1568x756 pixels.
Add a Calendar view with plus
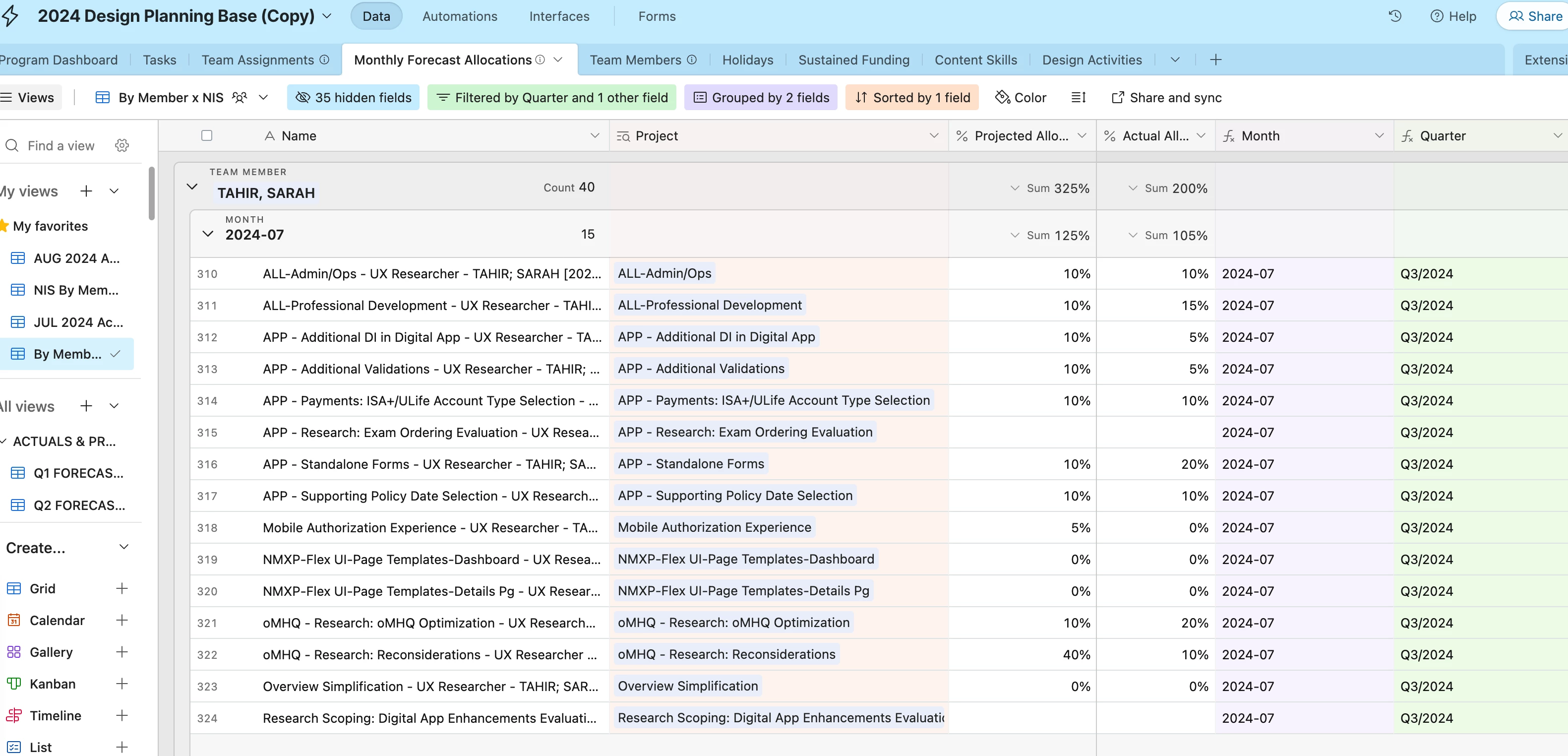pos(121,620)
